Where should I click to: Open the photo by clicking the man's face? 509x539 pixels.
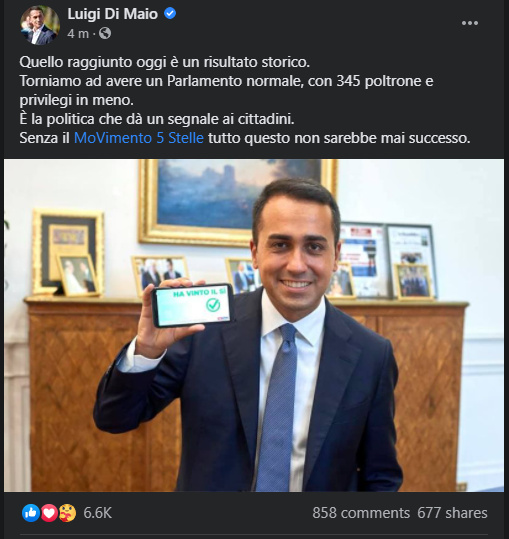[296, 253]
